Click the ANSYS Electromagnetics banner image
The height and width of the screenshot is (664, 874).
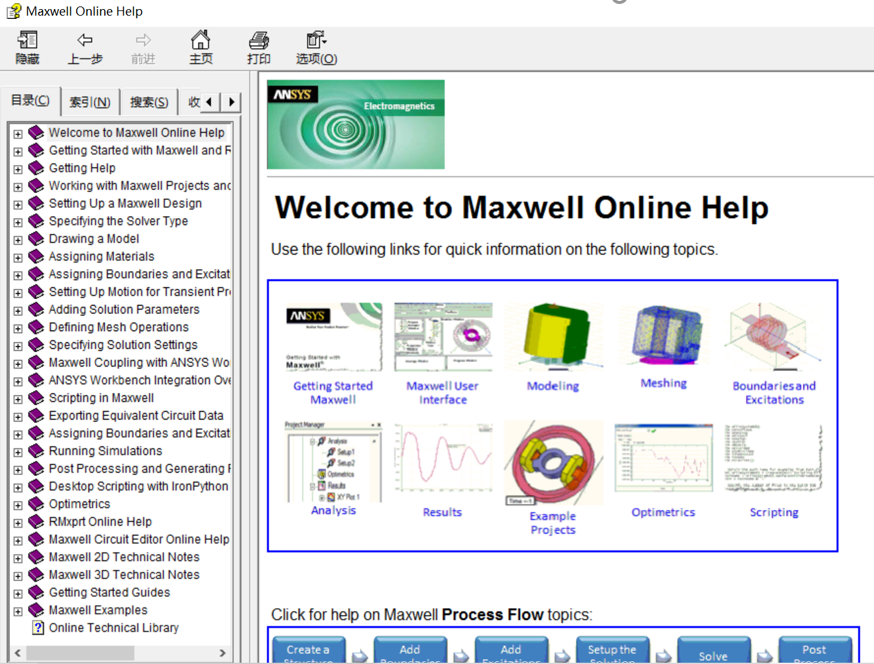coord(356,124)
